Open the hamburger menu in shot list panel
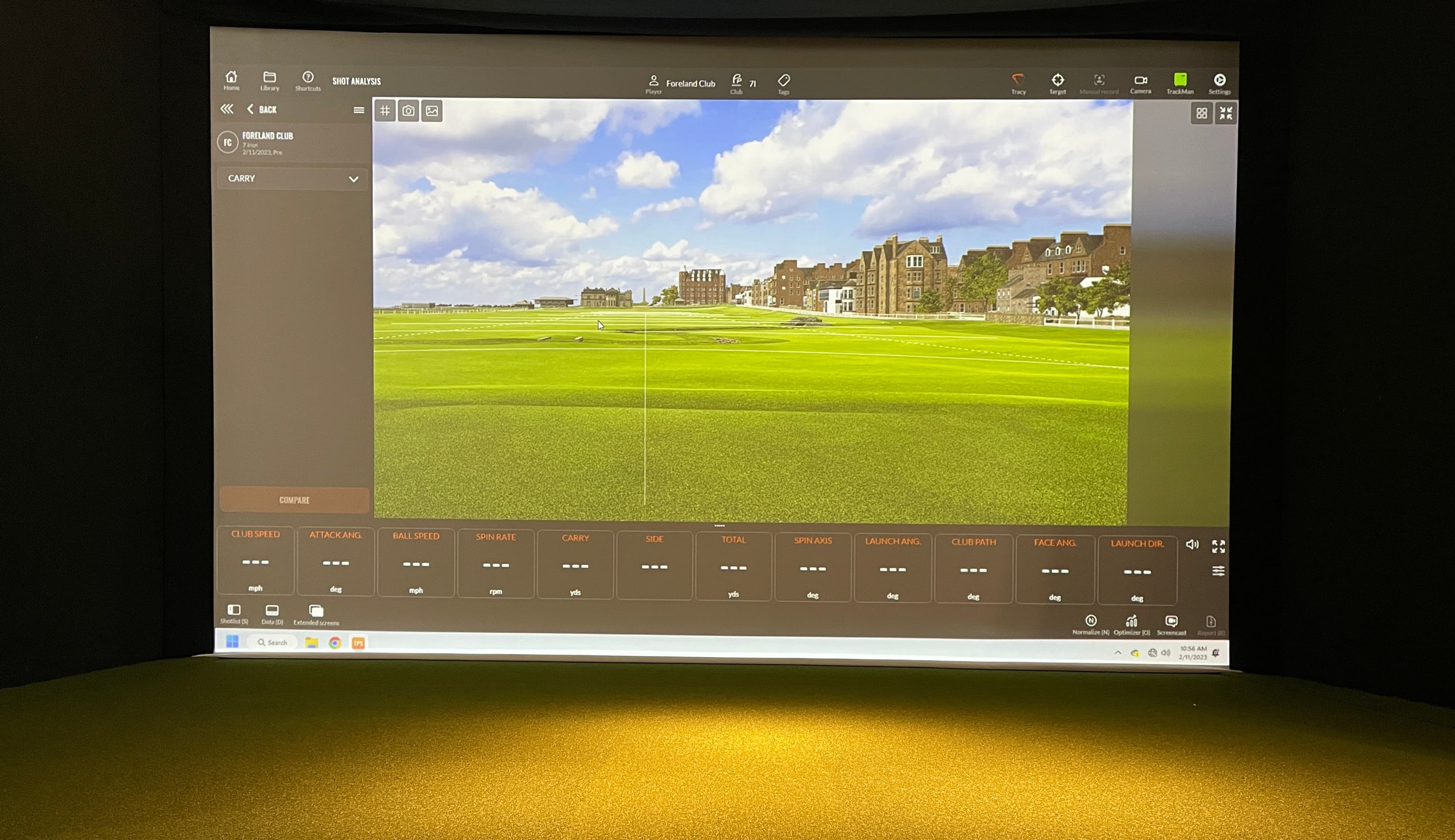This screenshot has width=1455, height=840. 359,110
